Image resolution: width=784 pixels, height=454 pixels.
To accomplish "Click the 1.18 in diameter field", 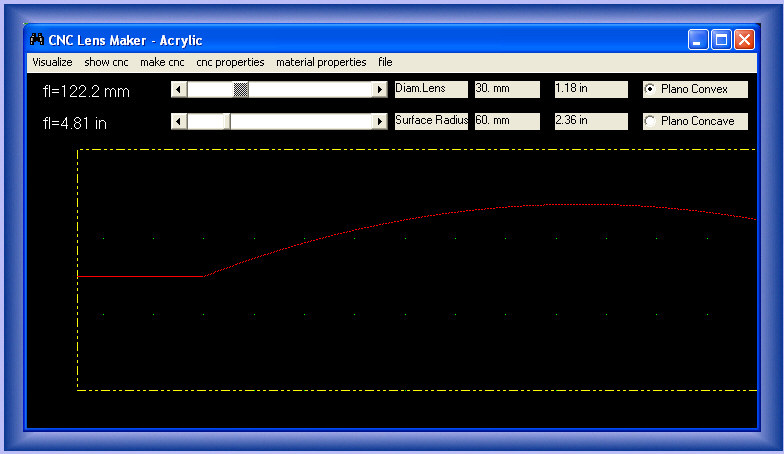I will click(590, 89).
